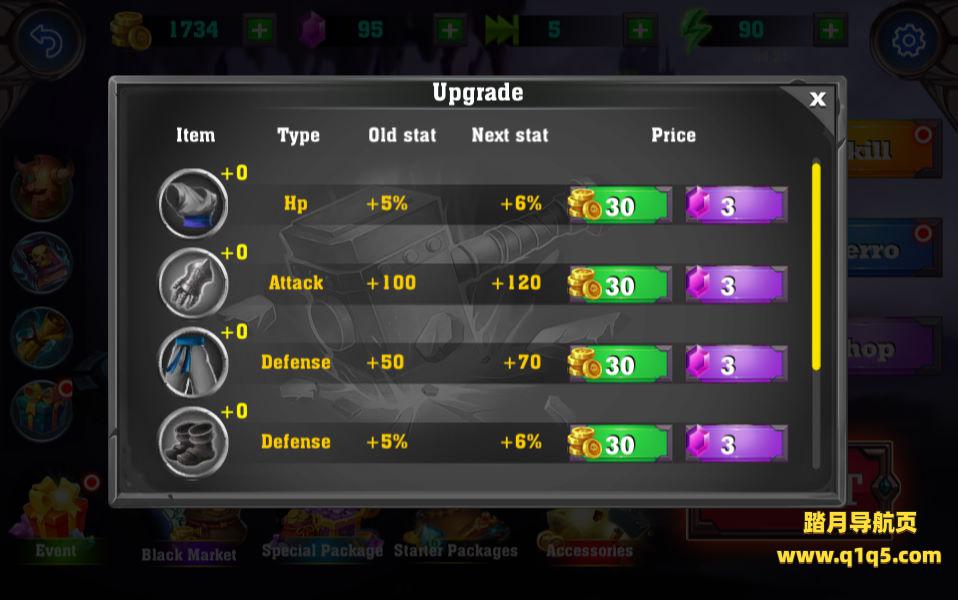Add purple gems with plus icon
This screenshot has height=600, width=958.
[x=450, y=29]
